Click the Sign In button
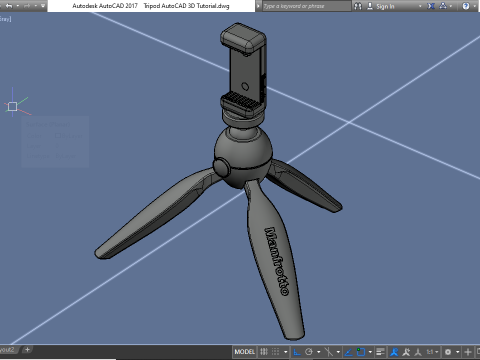The height and width of the screenshot is (360, 480). 381,6
